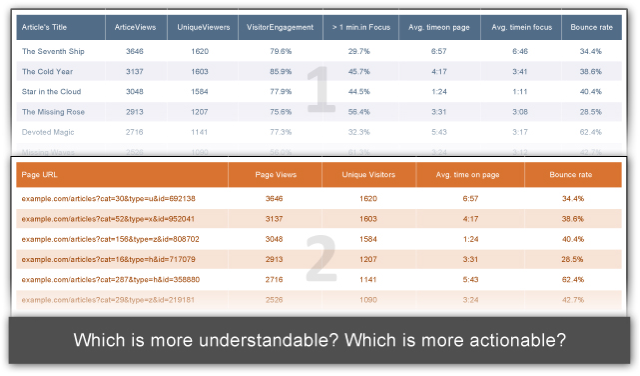Click the orange "Avg. time on page" header
The image size is (640, 376).
(x=467, y=175)
